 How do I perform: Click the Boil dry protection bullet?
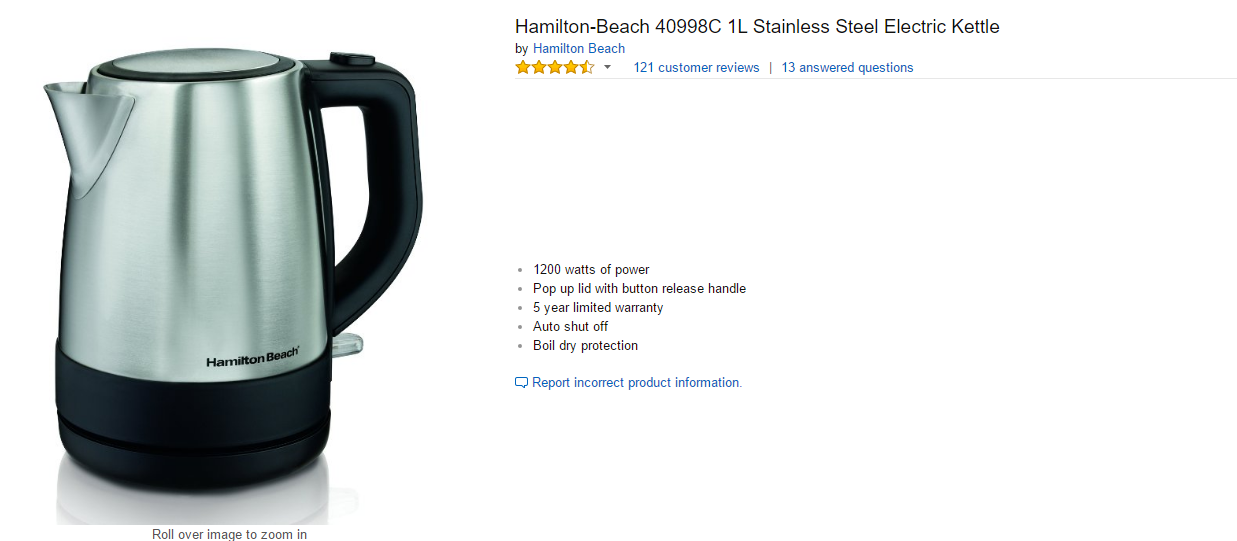(585, 345)
